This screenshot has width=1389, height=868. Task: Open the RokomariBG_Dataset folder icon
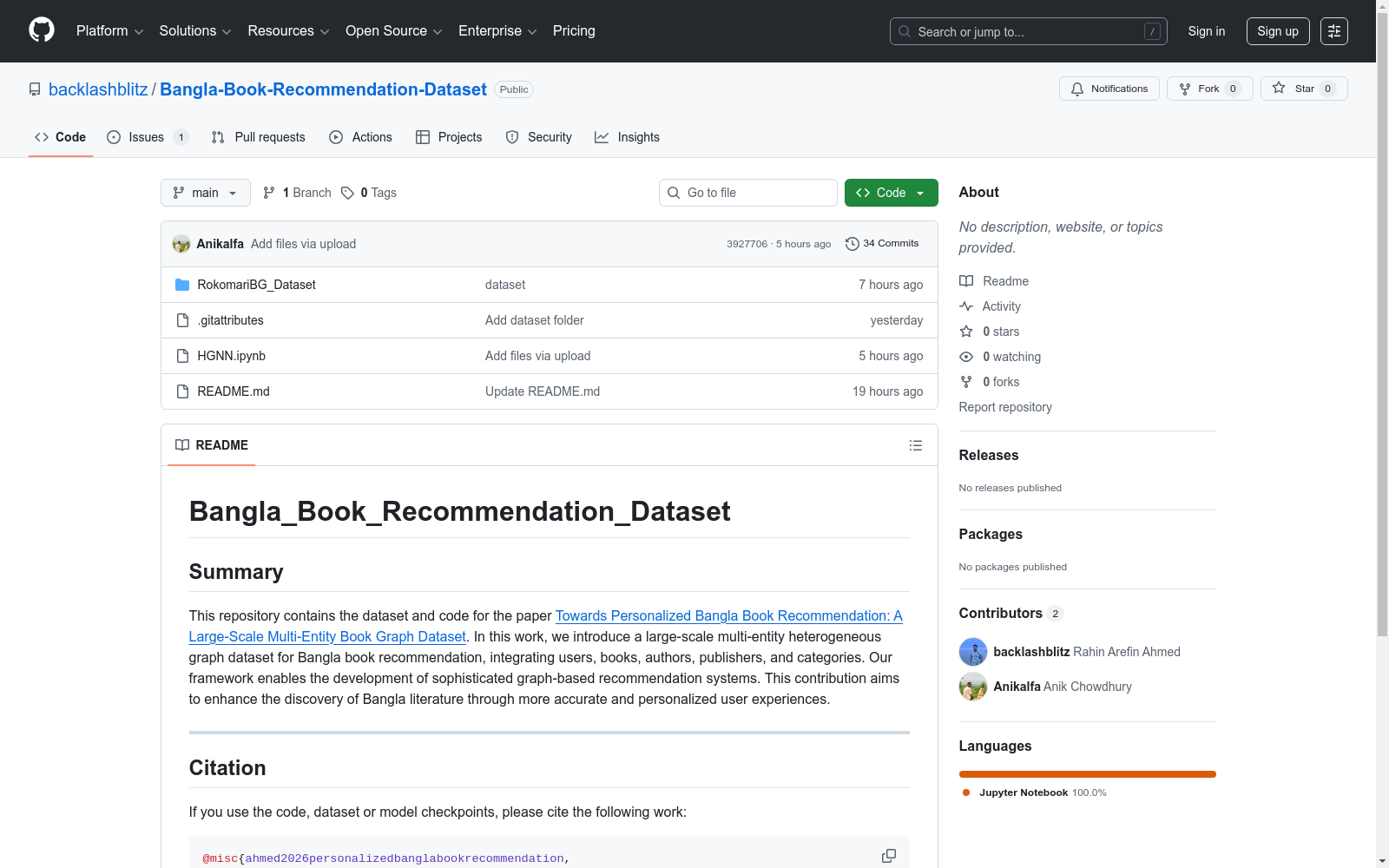coord(182,285)
